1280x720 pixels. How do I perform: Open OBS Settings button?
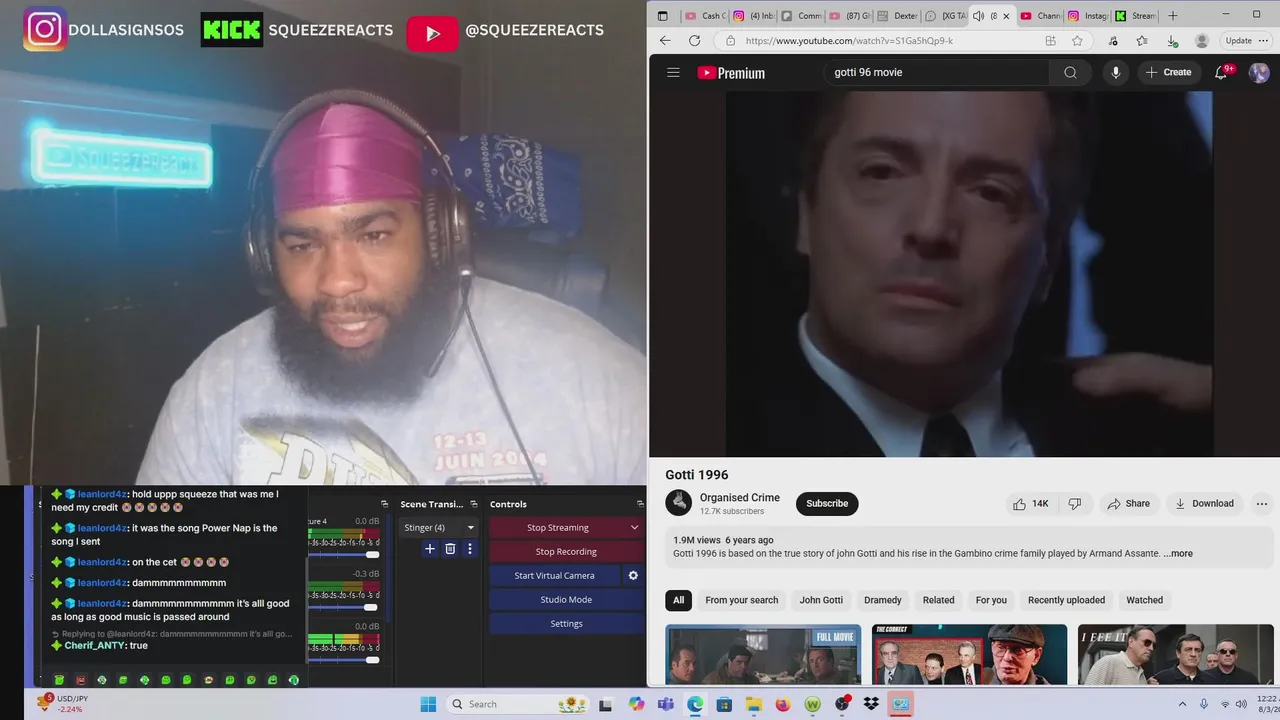pyautogui.click(x=566, y=624)
